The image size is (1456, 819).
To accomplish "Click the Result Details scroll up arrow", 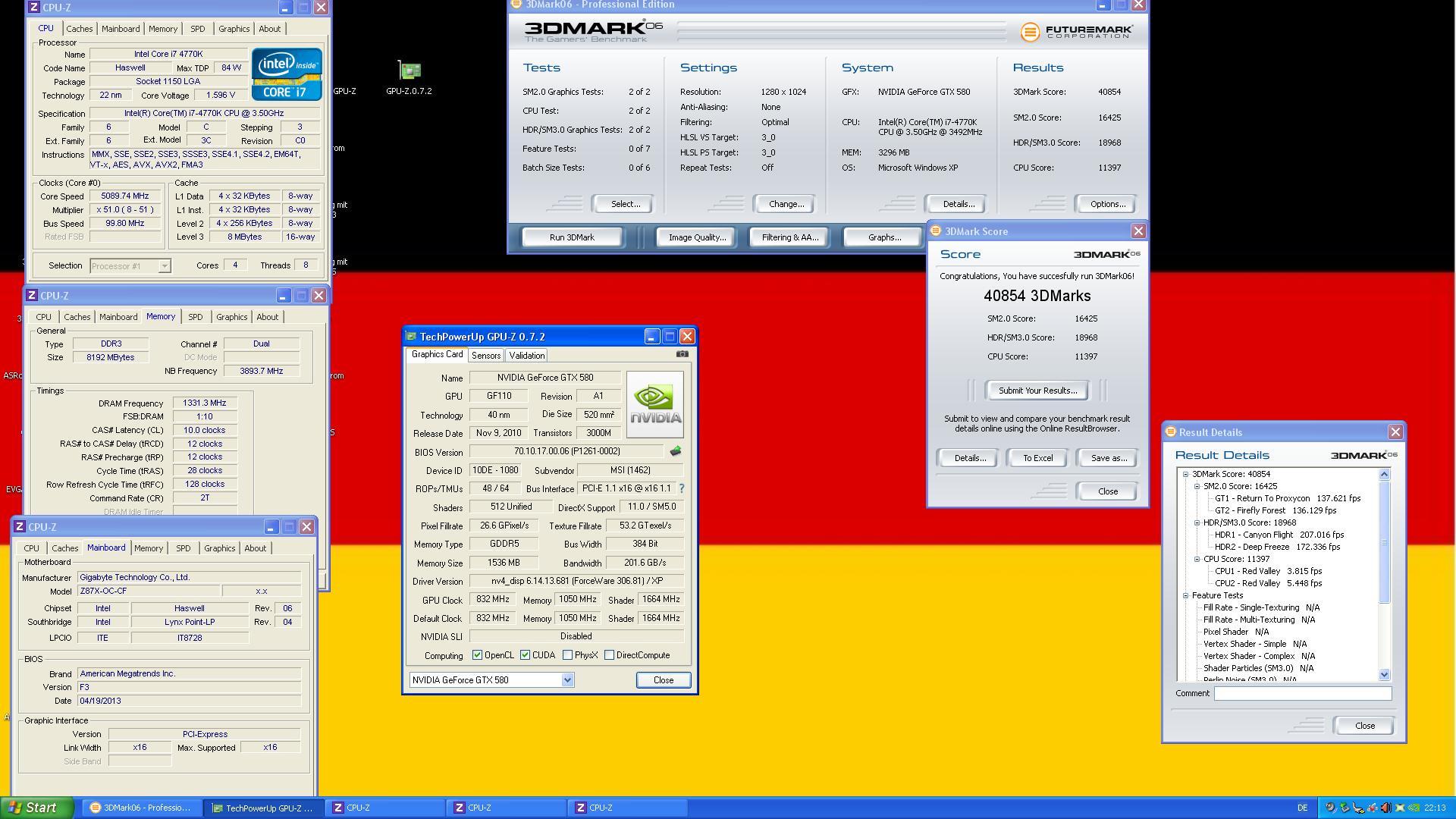I will click(x=1384, y=475).
